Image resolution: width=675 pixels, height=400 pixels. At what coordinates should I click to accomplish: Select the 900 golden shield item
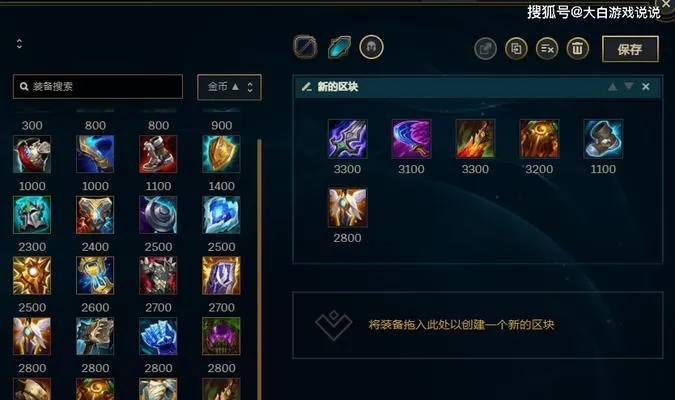click(221, 154)
